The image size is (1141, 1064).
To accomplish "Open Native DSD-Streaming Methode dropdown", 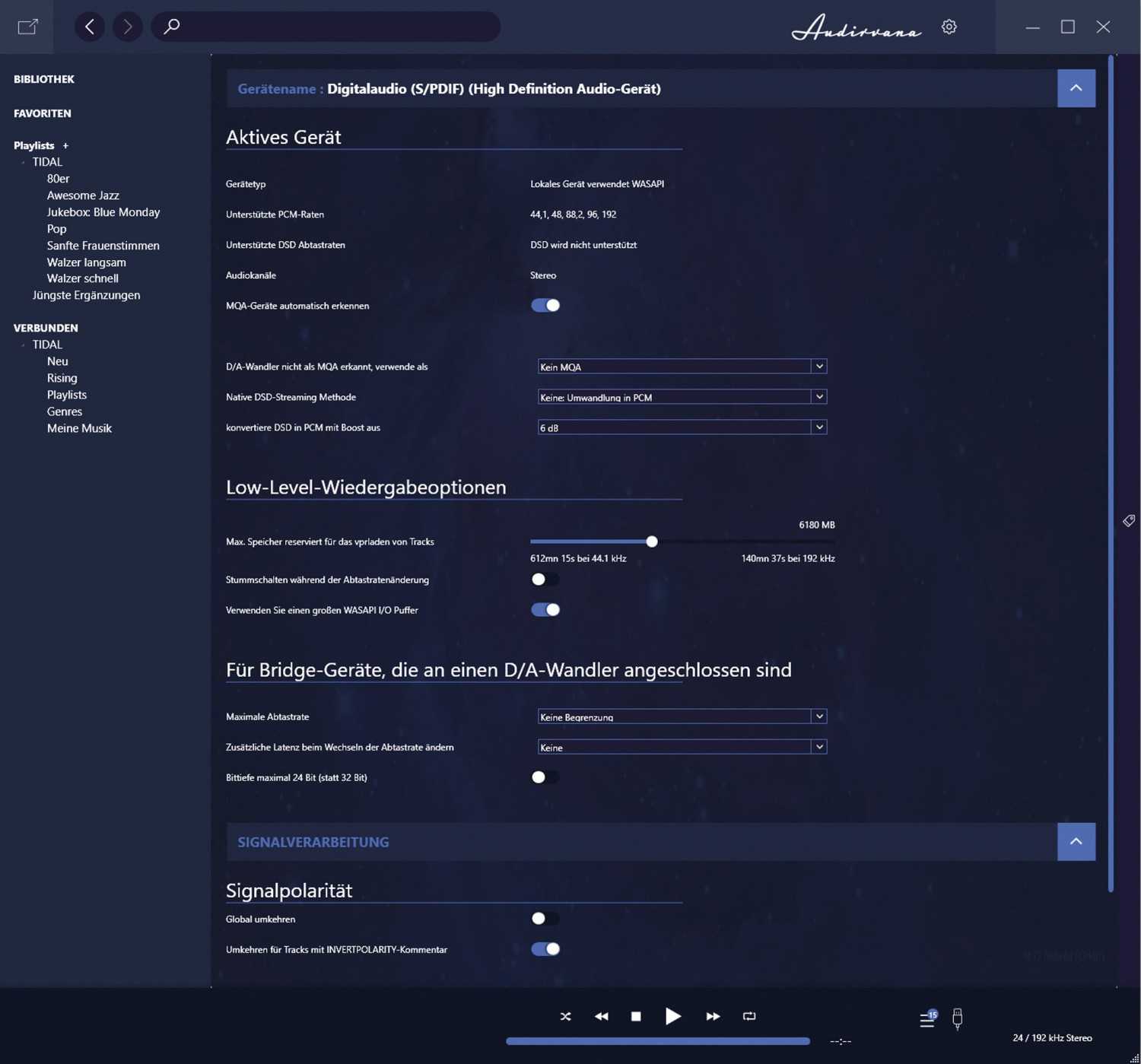I will point(682,397).
